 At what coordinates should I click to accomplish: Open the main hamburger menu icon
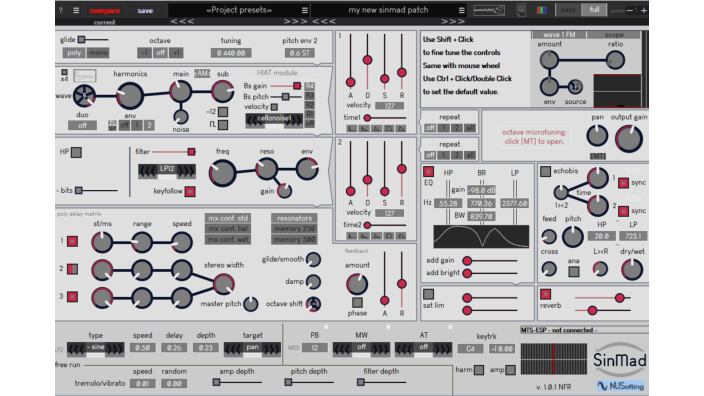(x=76, y=10)
